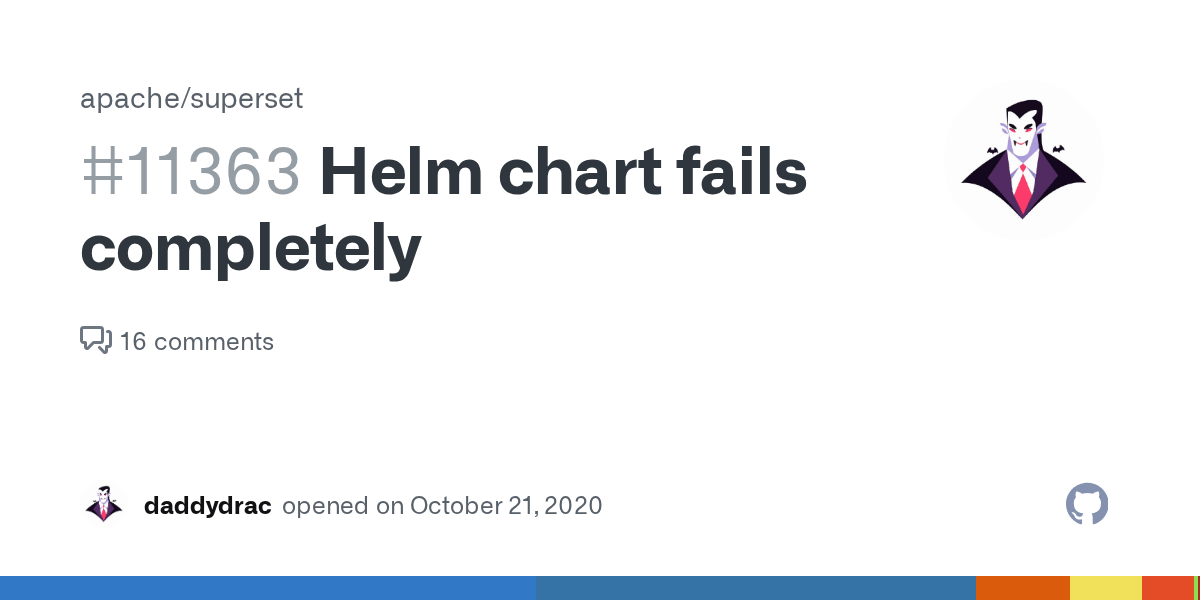Click the speech bubble comments icon
The height and width of the screenshot is (600, 1200).
[x=95, y=340]
